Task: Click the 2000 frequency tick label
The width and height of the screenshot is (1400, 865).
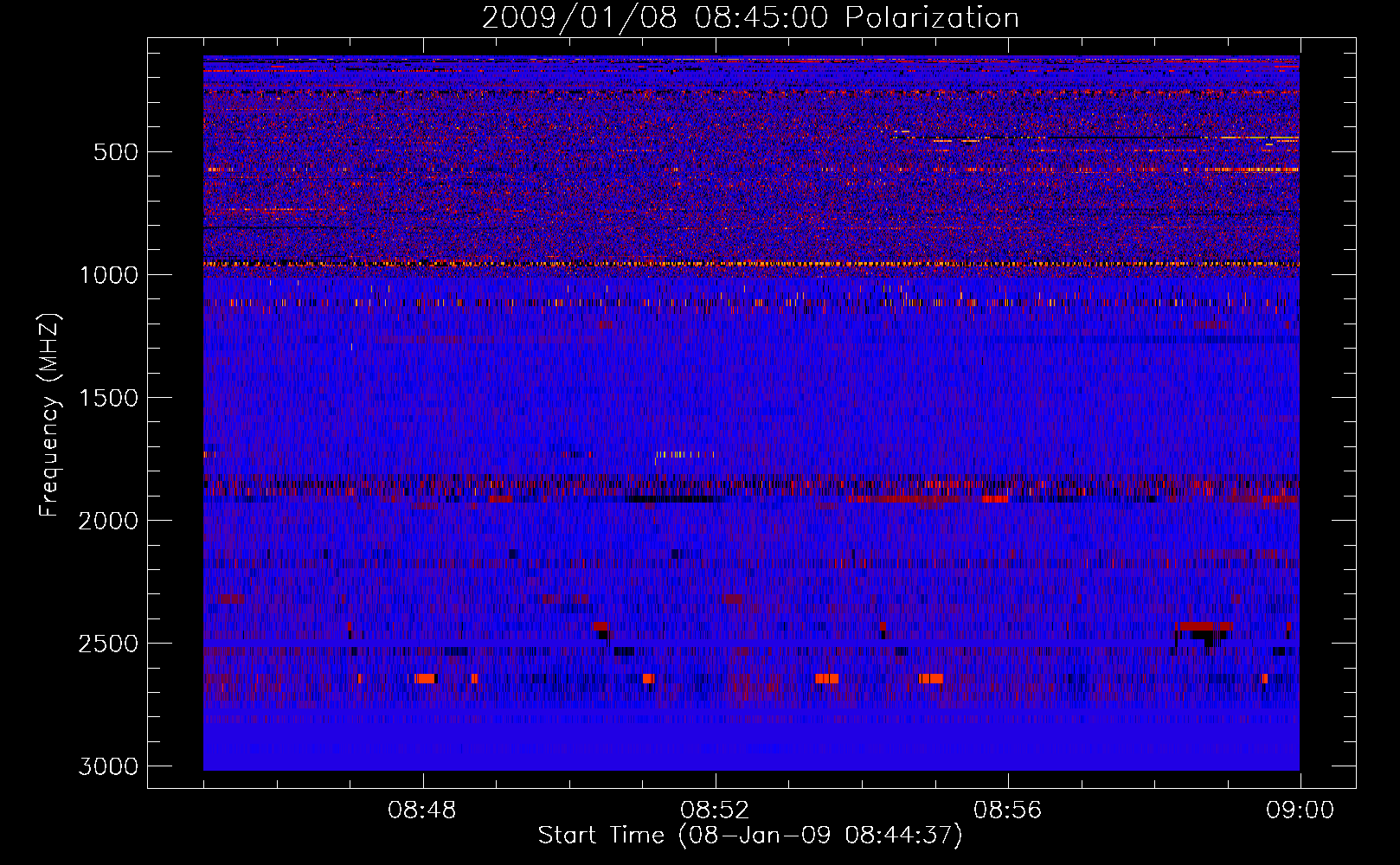Action: pos(108,521)
